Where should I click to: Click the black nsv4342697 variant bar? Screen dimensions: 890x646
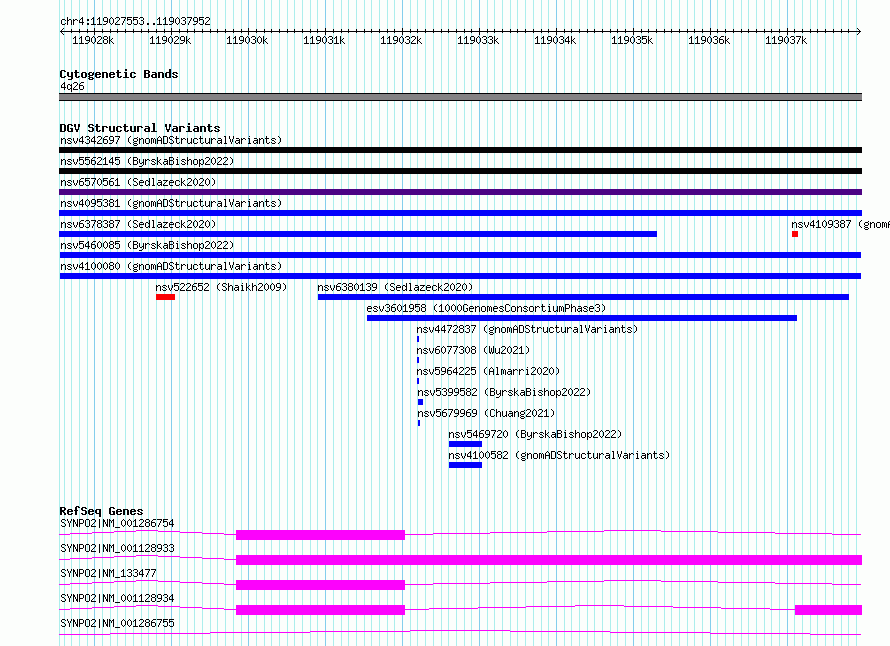point(460,150)
